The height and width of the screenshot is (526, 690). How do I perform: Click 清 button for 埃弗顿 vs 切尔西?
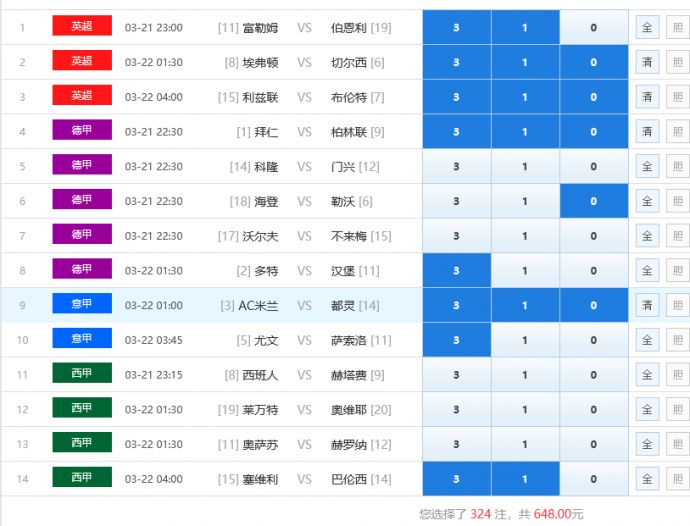click(x=647, y=62)
